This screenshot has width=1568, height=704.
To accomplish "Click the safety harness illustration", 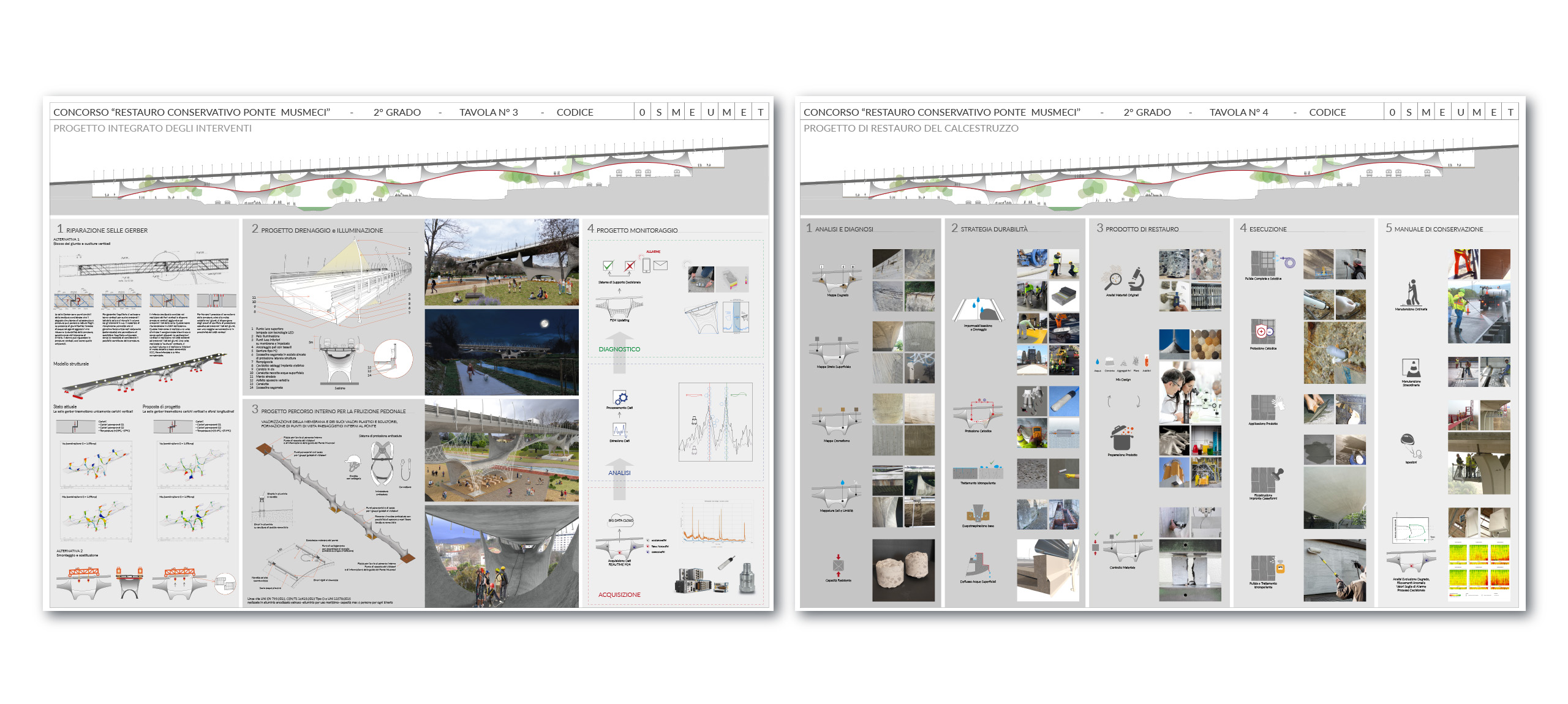I will (382, 464).
